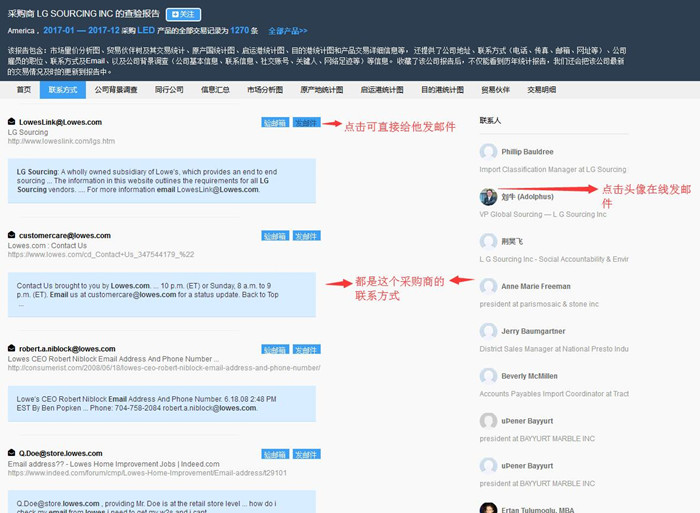Verify mailbox for LowesLink@Lowes.com
Viewport: 700px width, 513px height.
pyautogui.click(x=275, y=122)
